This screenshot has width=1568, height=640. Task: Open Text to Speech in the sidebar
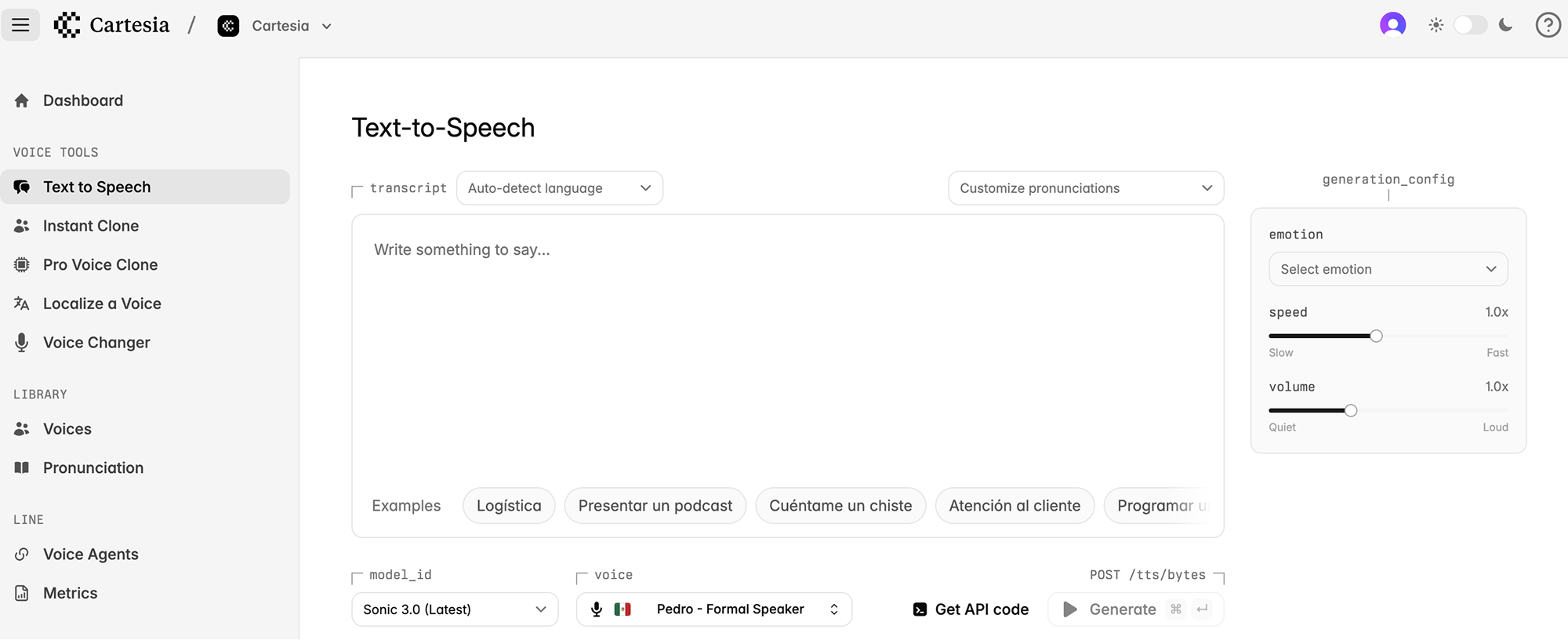(145, 187)
